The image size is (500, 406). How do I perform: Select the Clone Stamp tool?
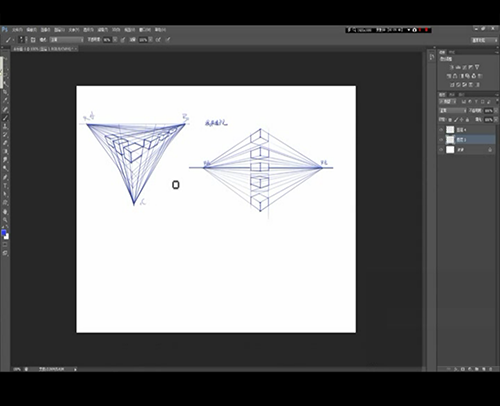6,126
